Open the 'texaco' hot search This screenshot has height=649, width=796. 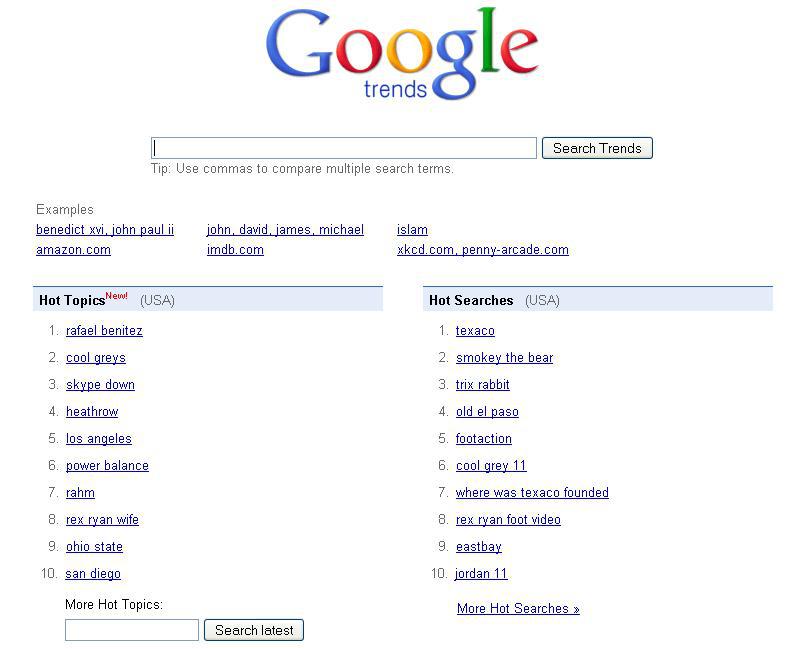click(475, 331)
